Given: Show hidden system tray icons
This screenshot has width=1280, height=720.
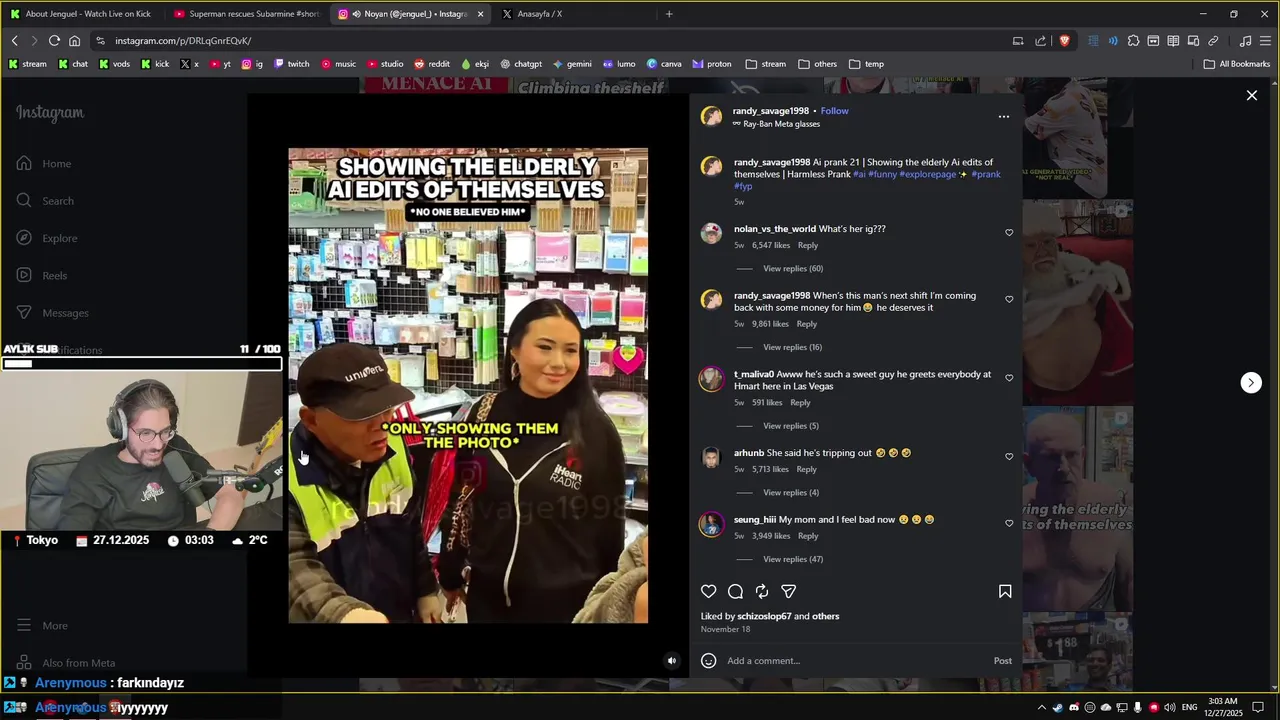Looking at the screenshot, I should tap(1041, 707).
